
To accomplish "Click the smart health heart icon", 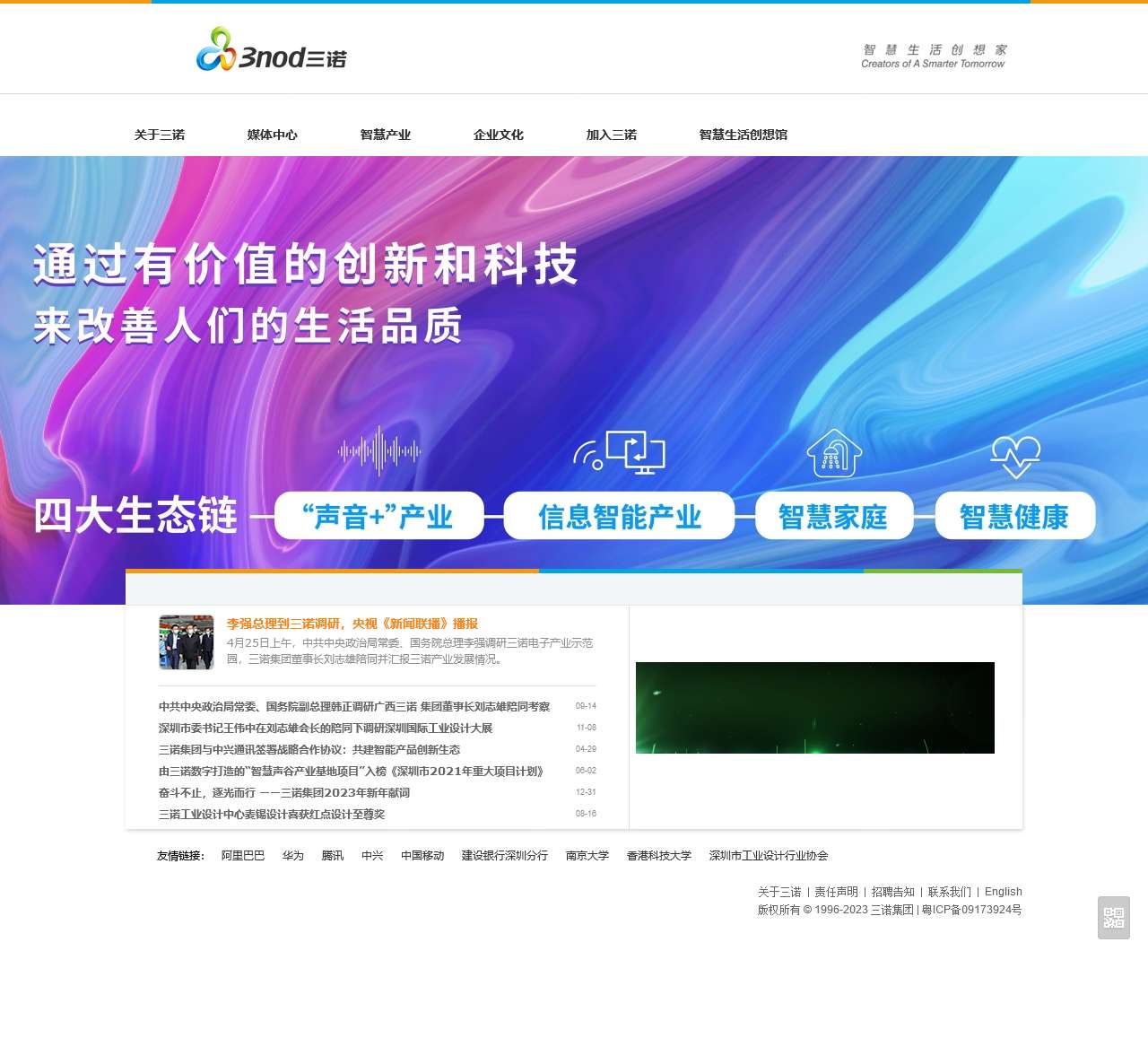I will coord(1015,456).
